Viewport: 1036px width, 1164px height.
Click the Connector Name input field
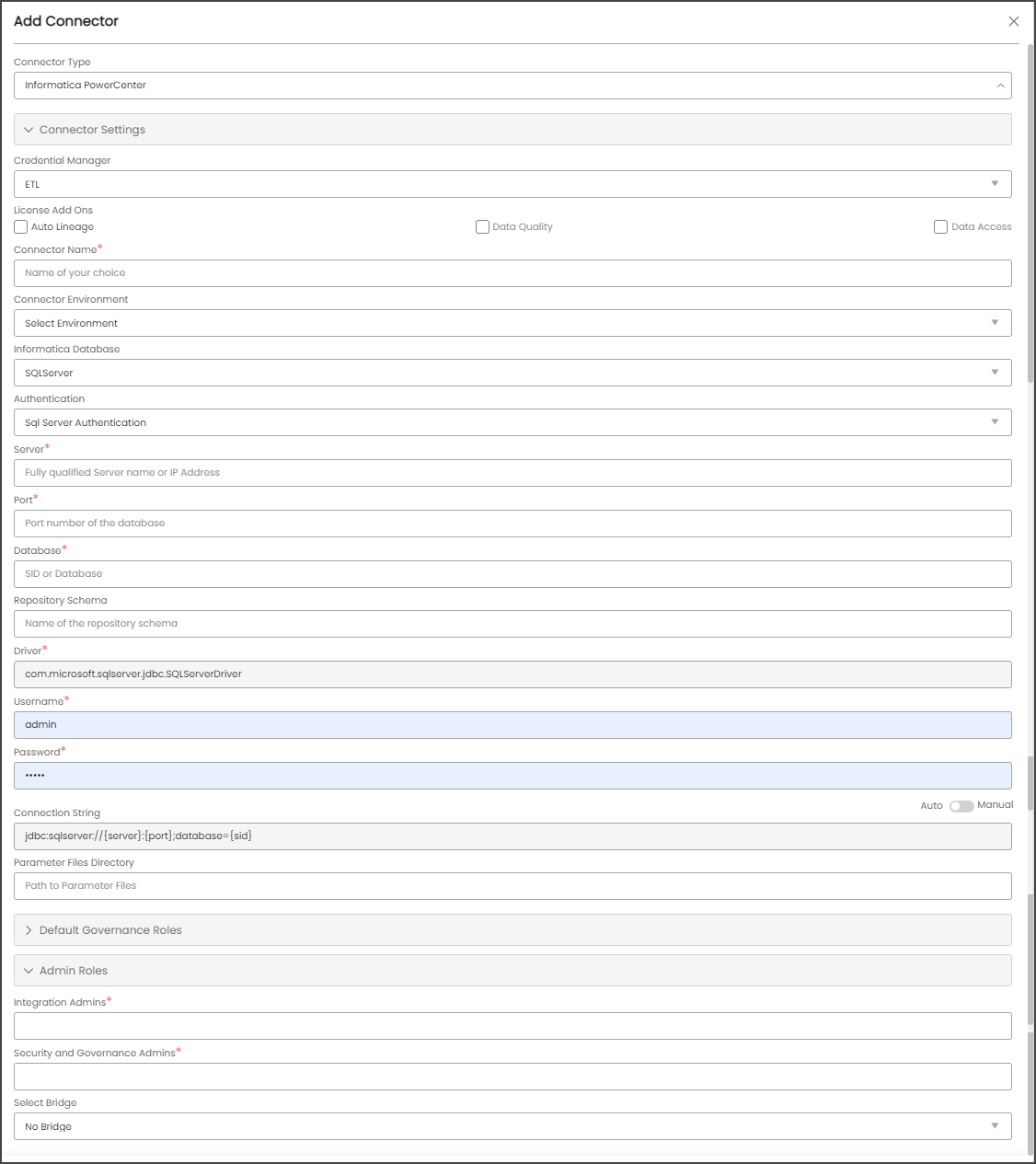(x=512, y=272)
